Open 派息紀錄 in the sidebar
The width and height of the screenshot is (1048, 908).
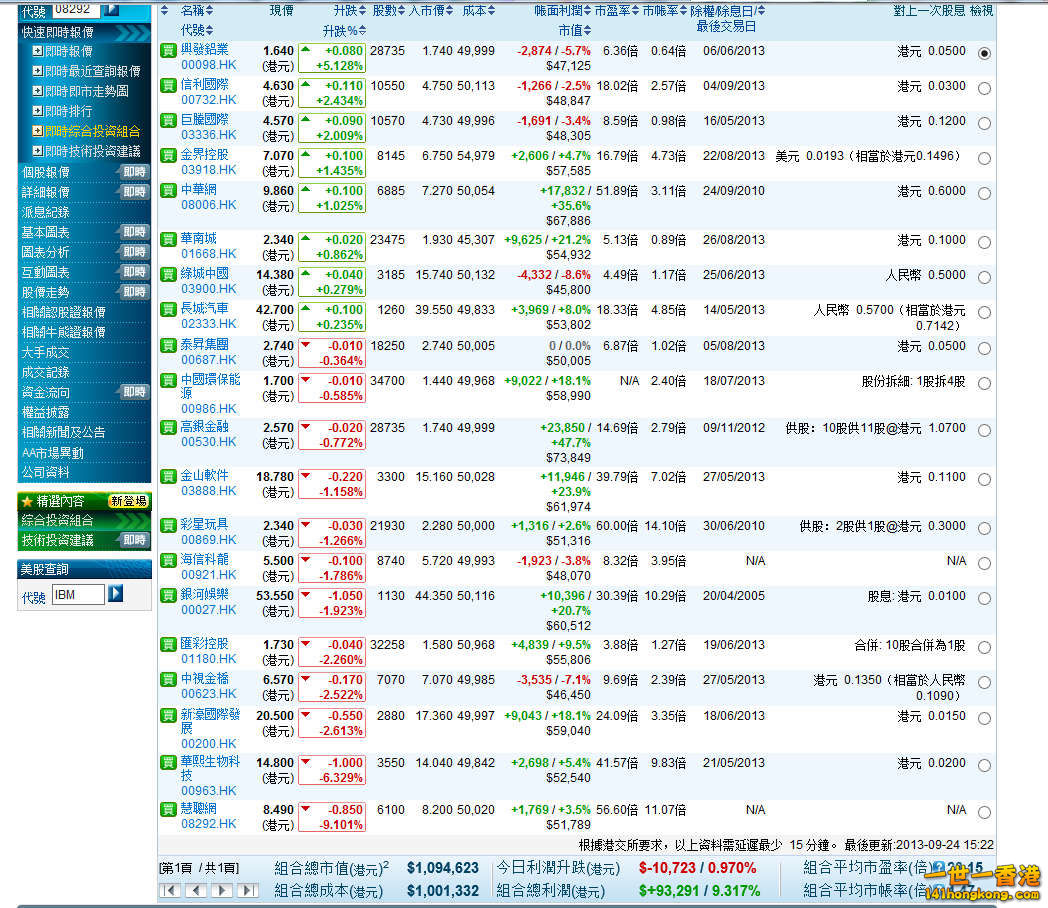pos(45,212)
